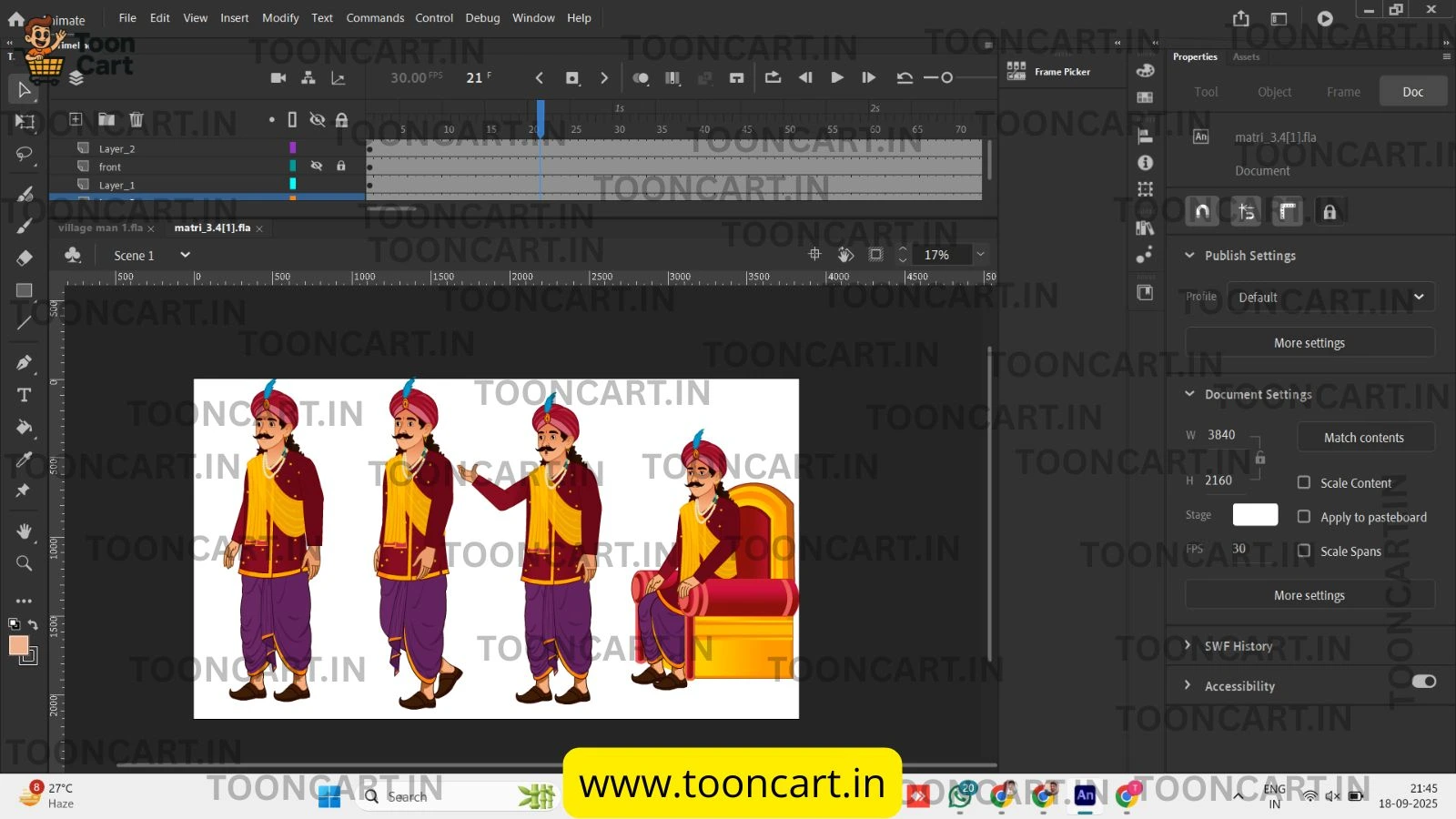The height and width of the screenshot is (819, 1456).
Task: Select the Eraser tool
Action: point(25,258)
